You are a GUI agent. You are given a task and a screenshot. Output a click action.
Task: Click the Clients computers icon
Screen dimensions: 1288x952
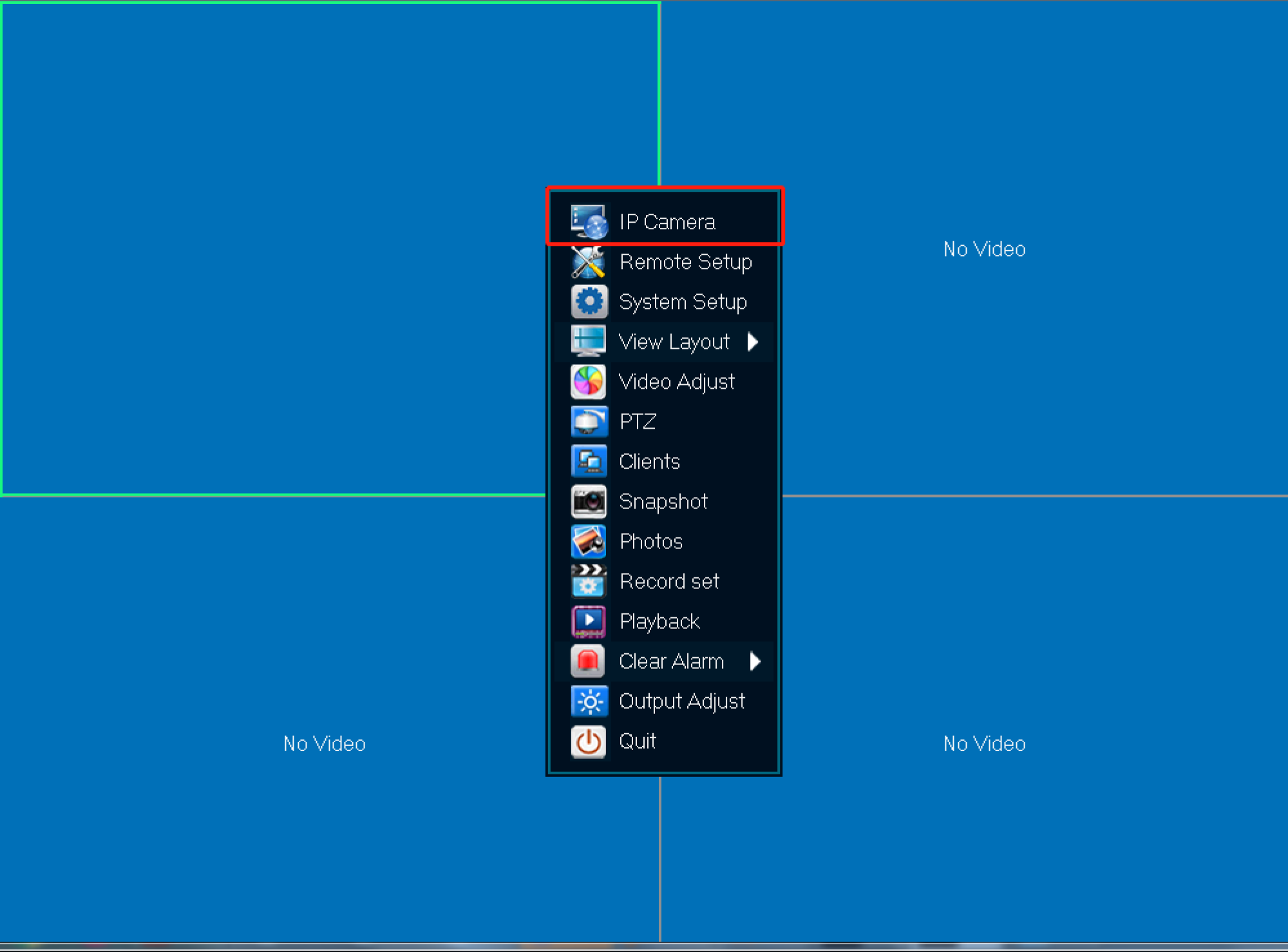pos(589,462)
